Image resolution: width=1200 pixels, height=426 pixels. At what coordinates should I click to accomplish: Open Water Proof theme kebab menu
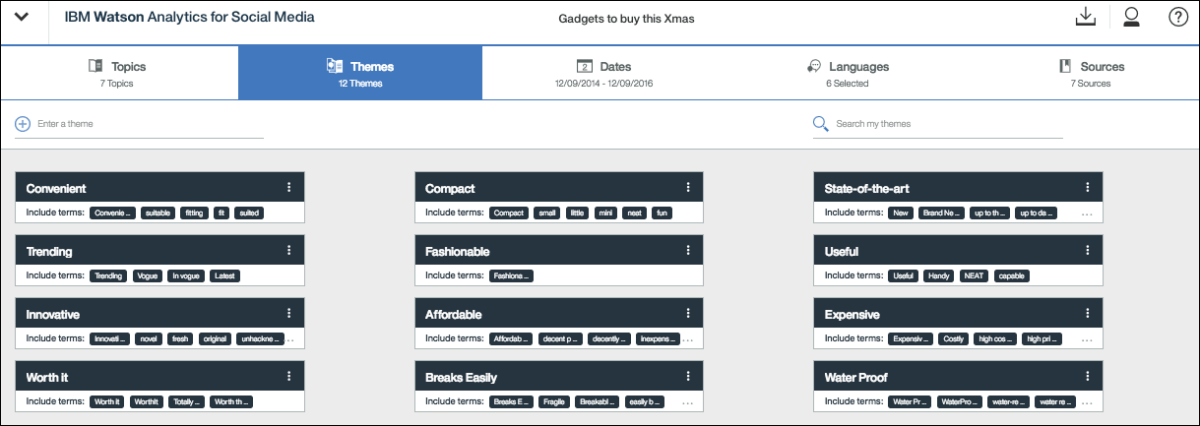coord(1087,377)
